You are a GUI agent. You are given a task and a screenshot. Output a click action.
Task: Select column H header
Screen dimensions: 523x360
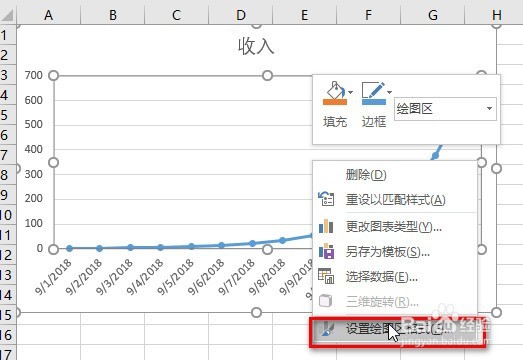click(x=494, y=15)
